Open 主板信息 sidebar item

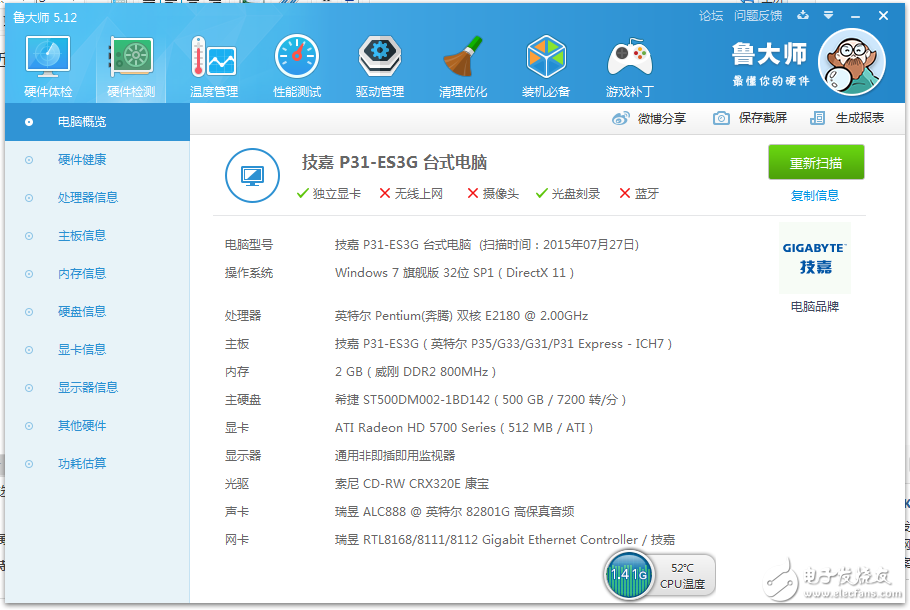98,236
